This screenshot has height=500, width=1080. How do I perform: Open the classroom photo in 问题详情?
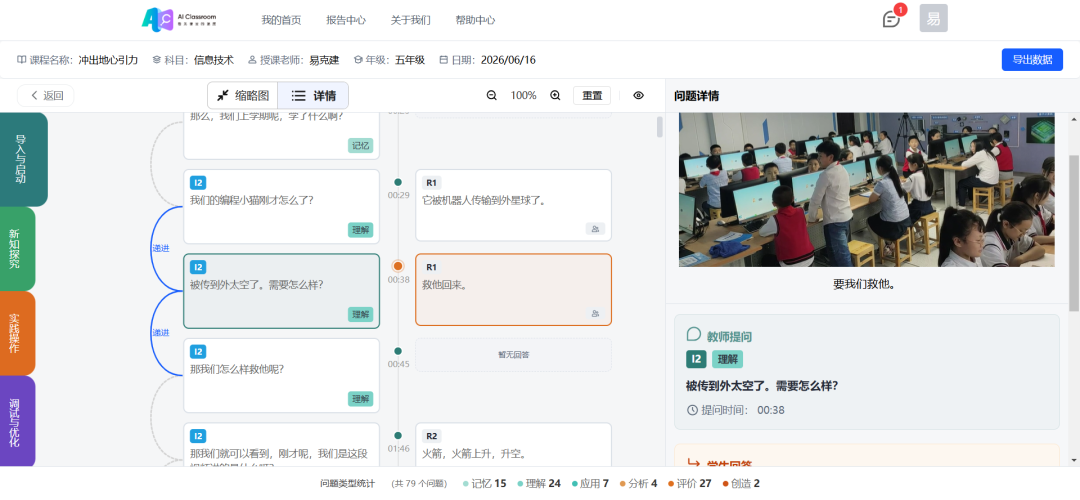(x=866, y=189)
